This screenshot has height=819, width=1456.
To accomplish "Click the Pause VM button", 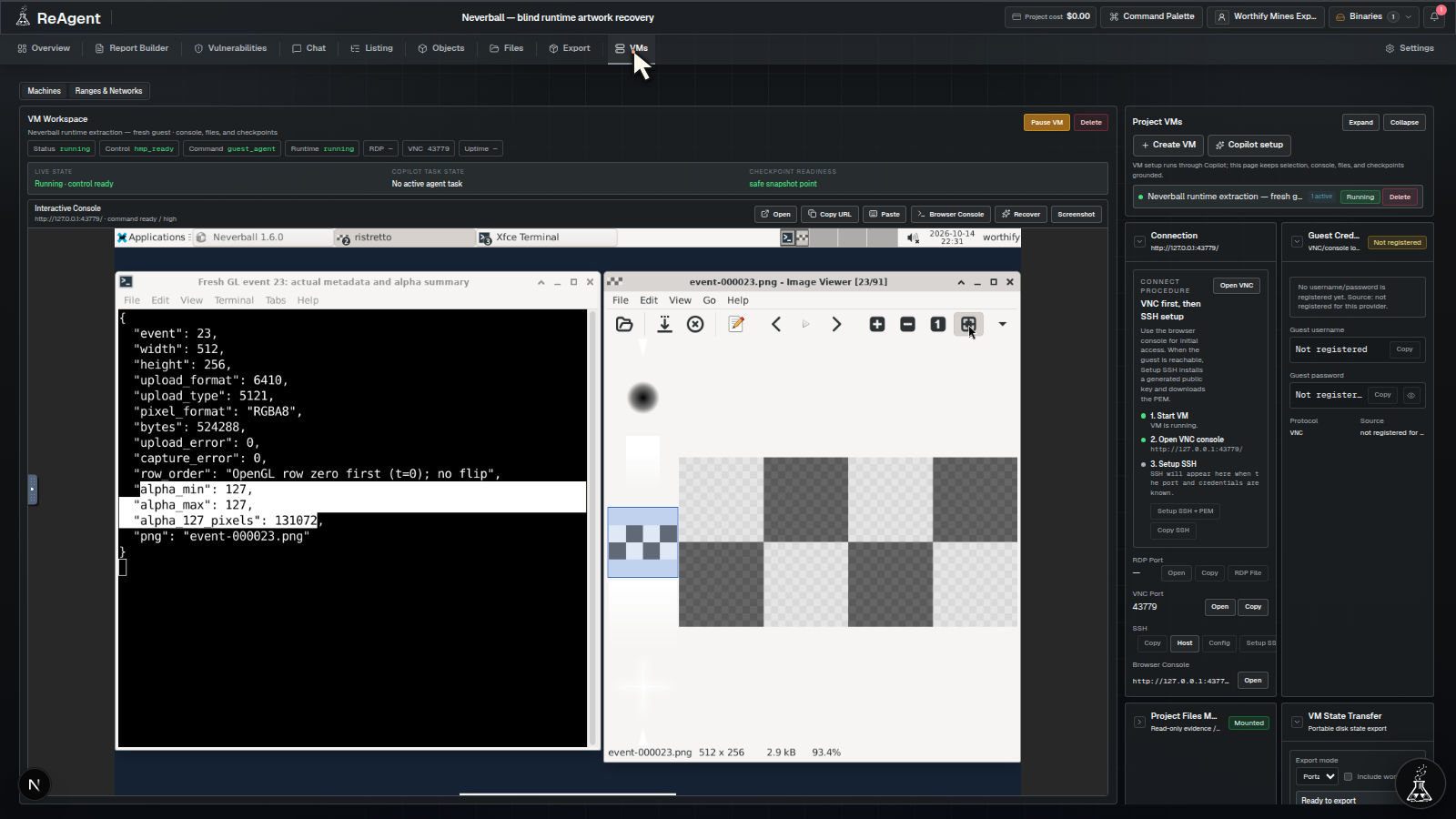I will click(x=1046, y=122).
